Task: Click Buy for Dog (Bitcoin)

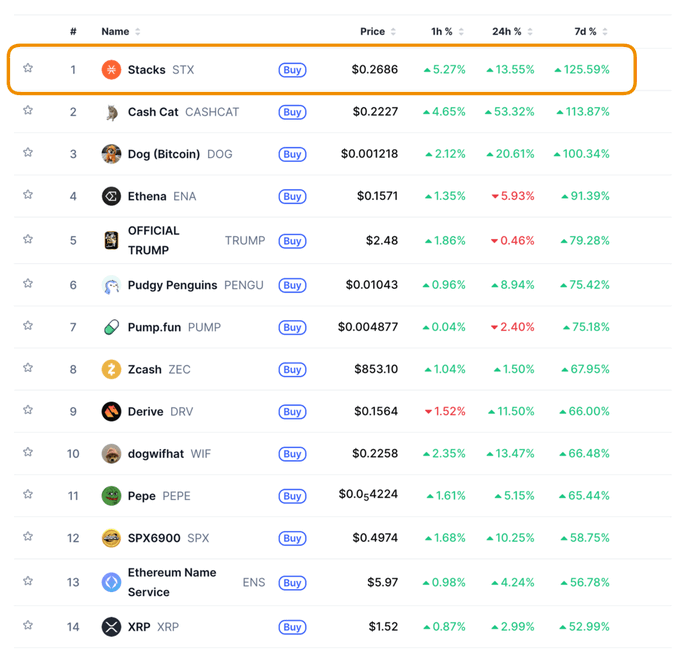Action: (292, 154)
